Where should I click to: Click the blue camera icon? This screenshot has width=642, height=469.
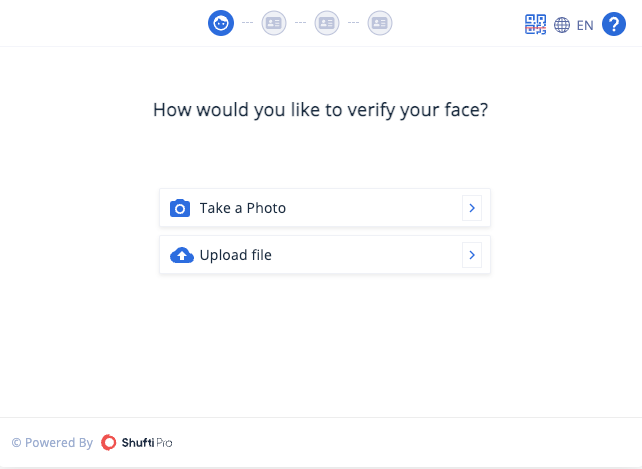(x=180, y=208)
